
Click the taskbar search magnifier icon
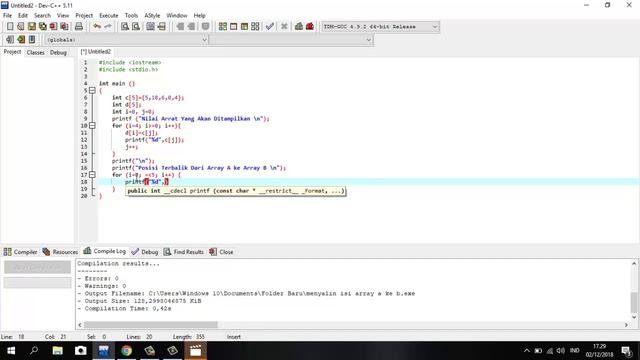click(34, 351)
